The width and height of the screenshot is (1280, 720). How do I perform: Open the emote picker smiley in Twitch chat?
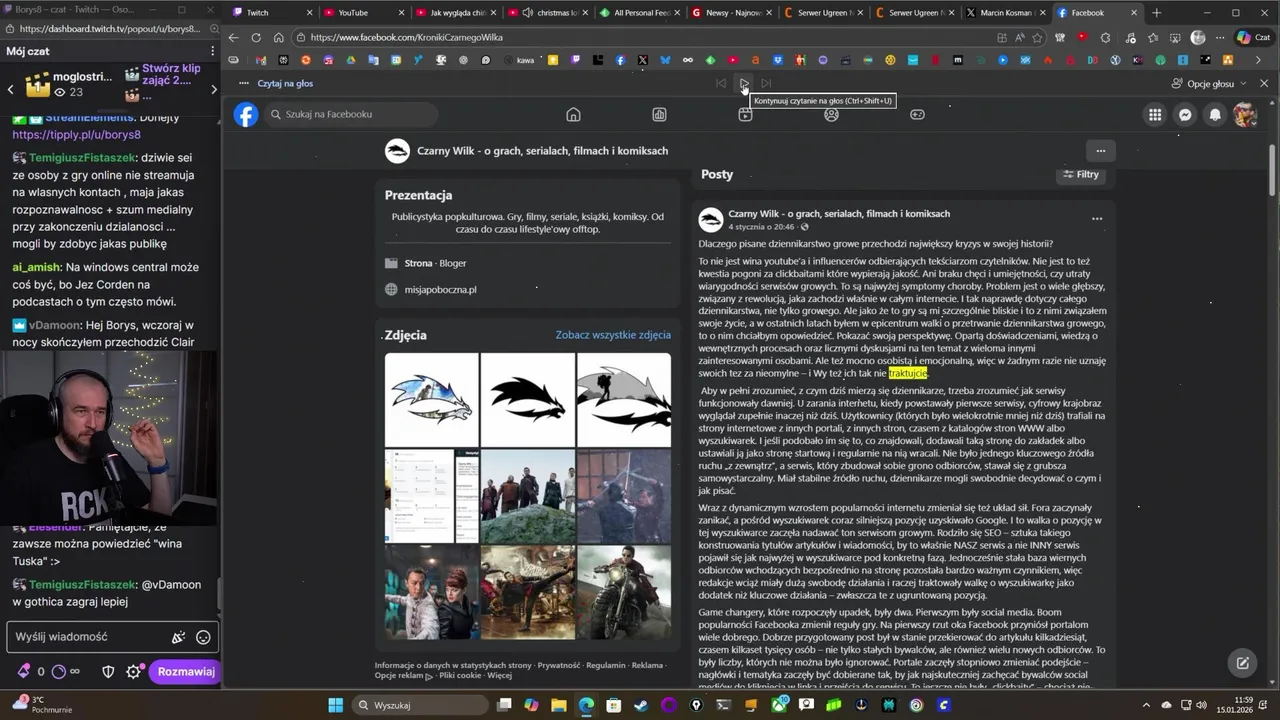204,637
